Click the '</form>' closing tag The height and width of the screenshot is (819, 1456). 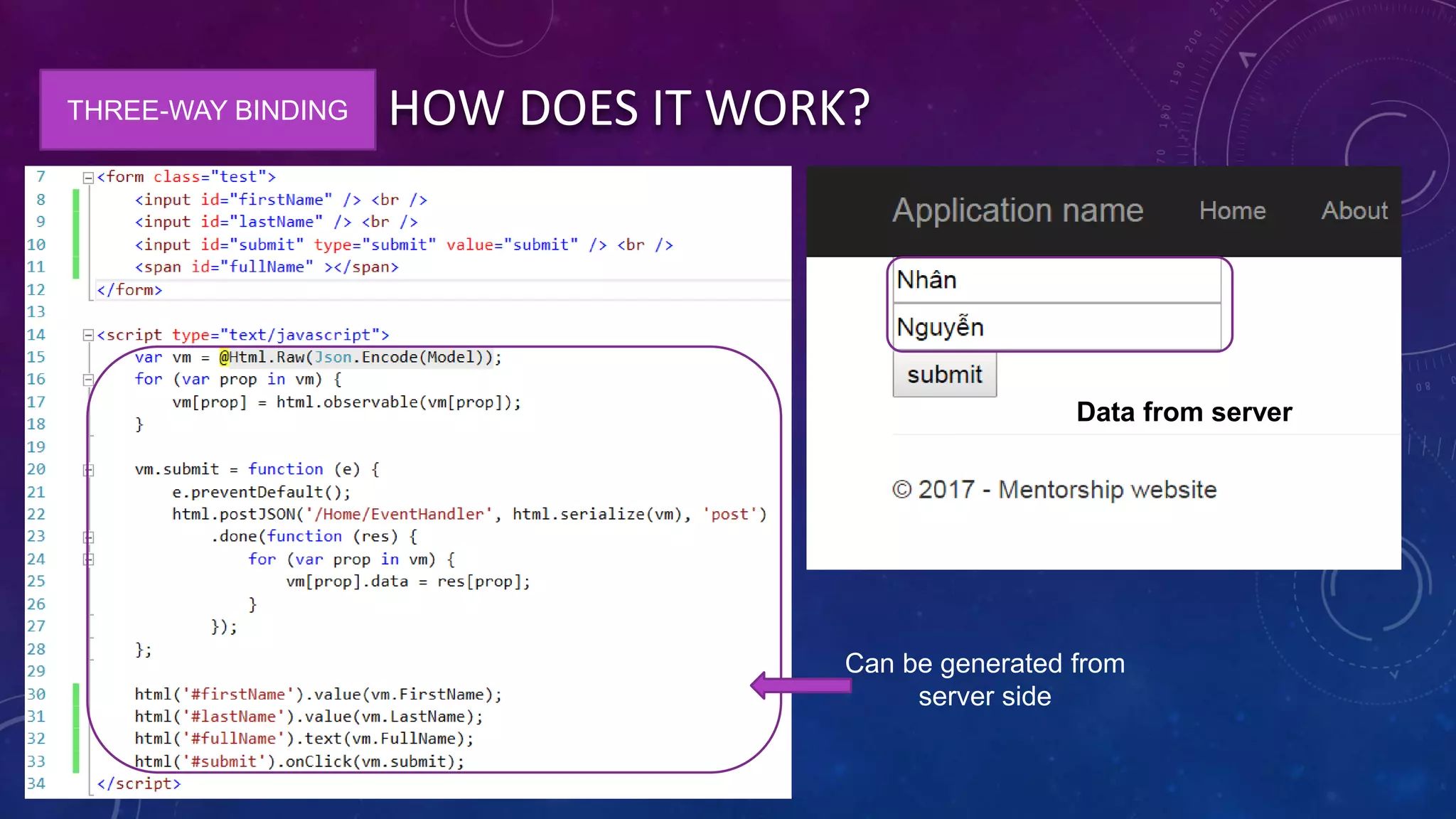pyautogui.click(x=129, y=290)
